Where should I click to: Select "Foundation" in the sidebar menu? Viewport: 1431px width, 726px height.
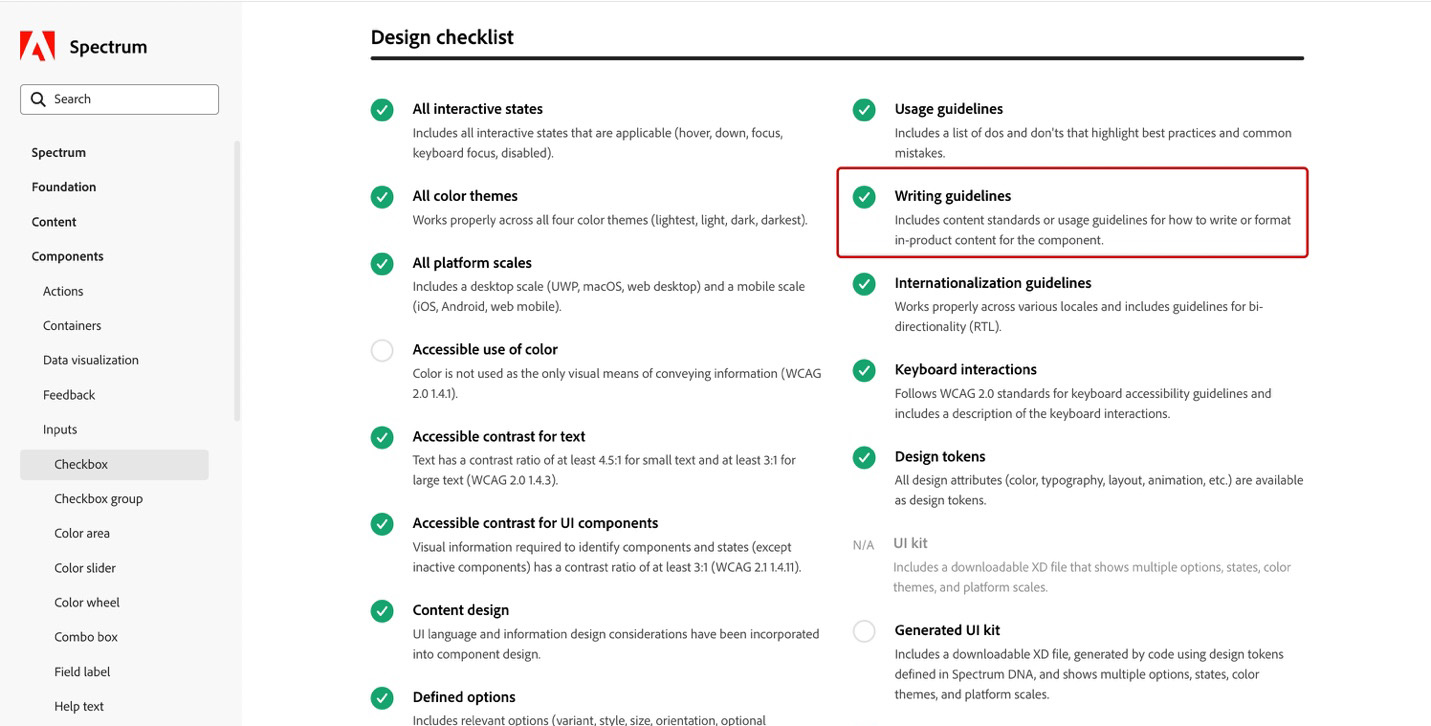click(x=63, y=187)
